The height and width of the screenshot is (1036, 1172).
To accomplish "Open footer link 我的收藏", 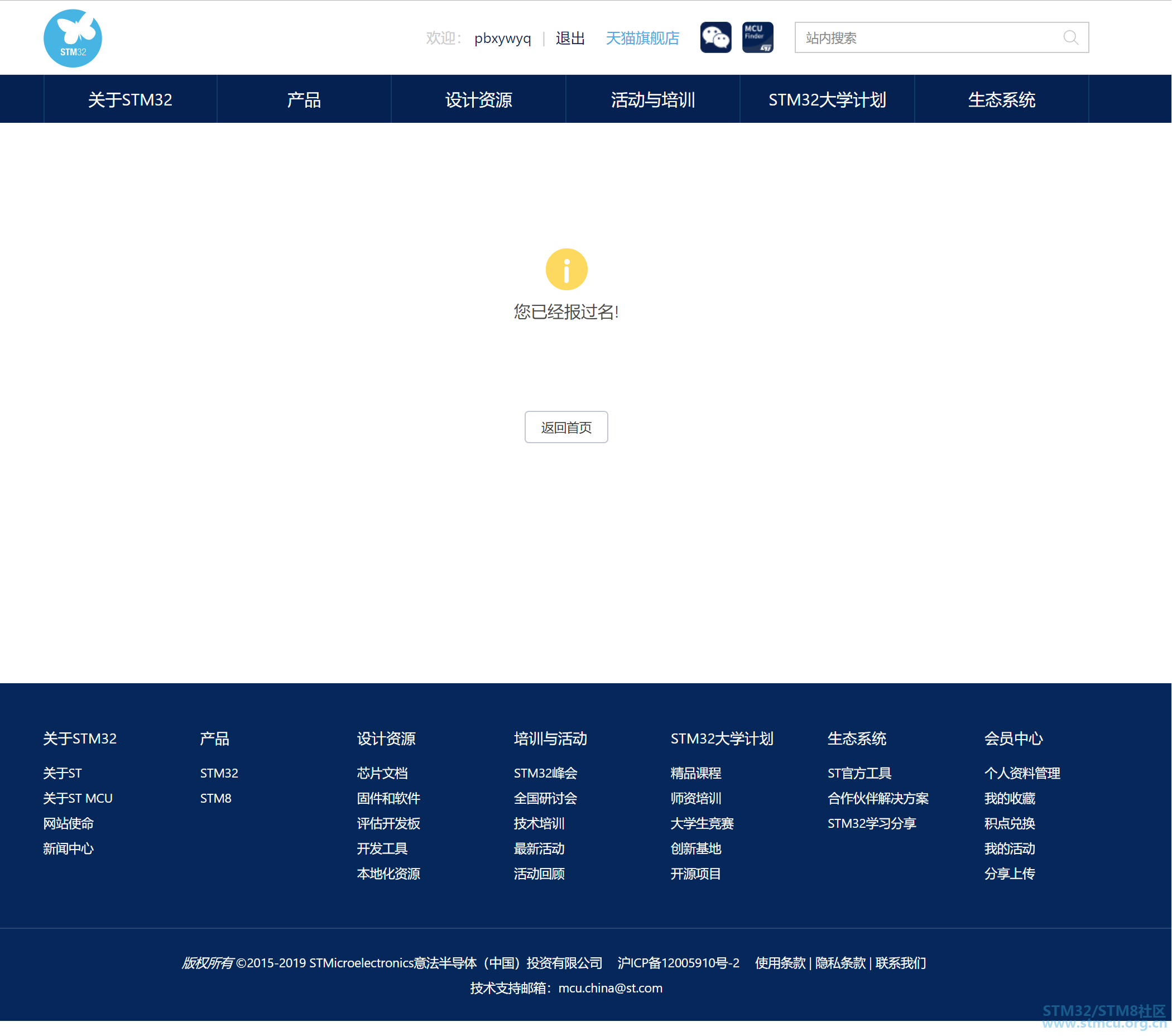I will coord(1010,798).
